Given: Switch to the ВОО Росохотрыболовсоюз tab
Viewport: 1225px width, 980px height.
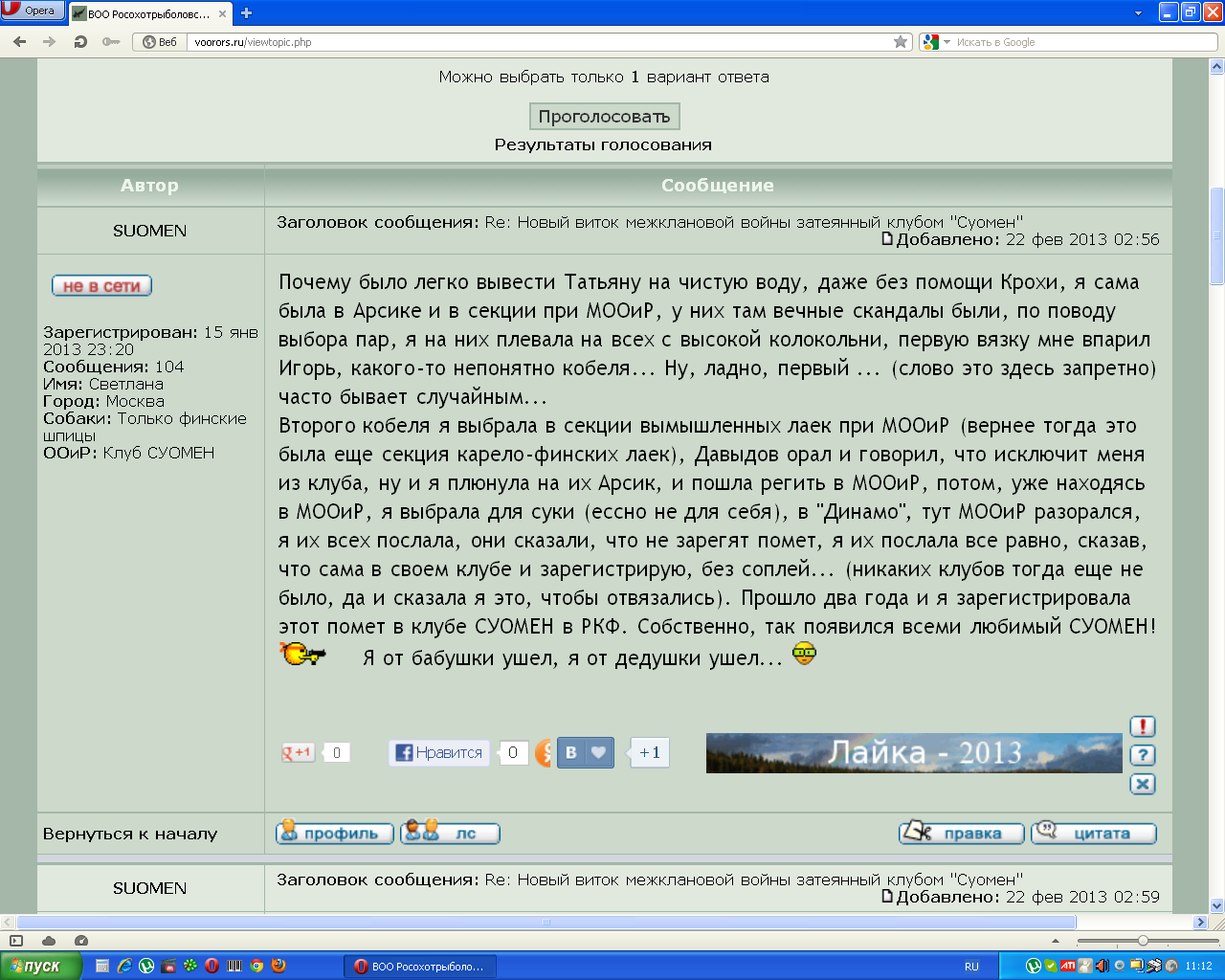Looking at the screenshot, I should coord(149,13).
